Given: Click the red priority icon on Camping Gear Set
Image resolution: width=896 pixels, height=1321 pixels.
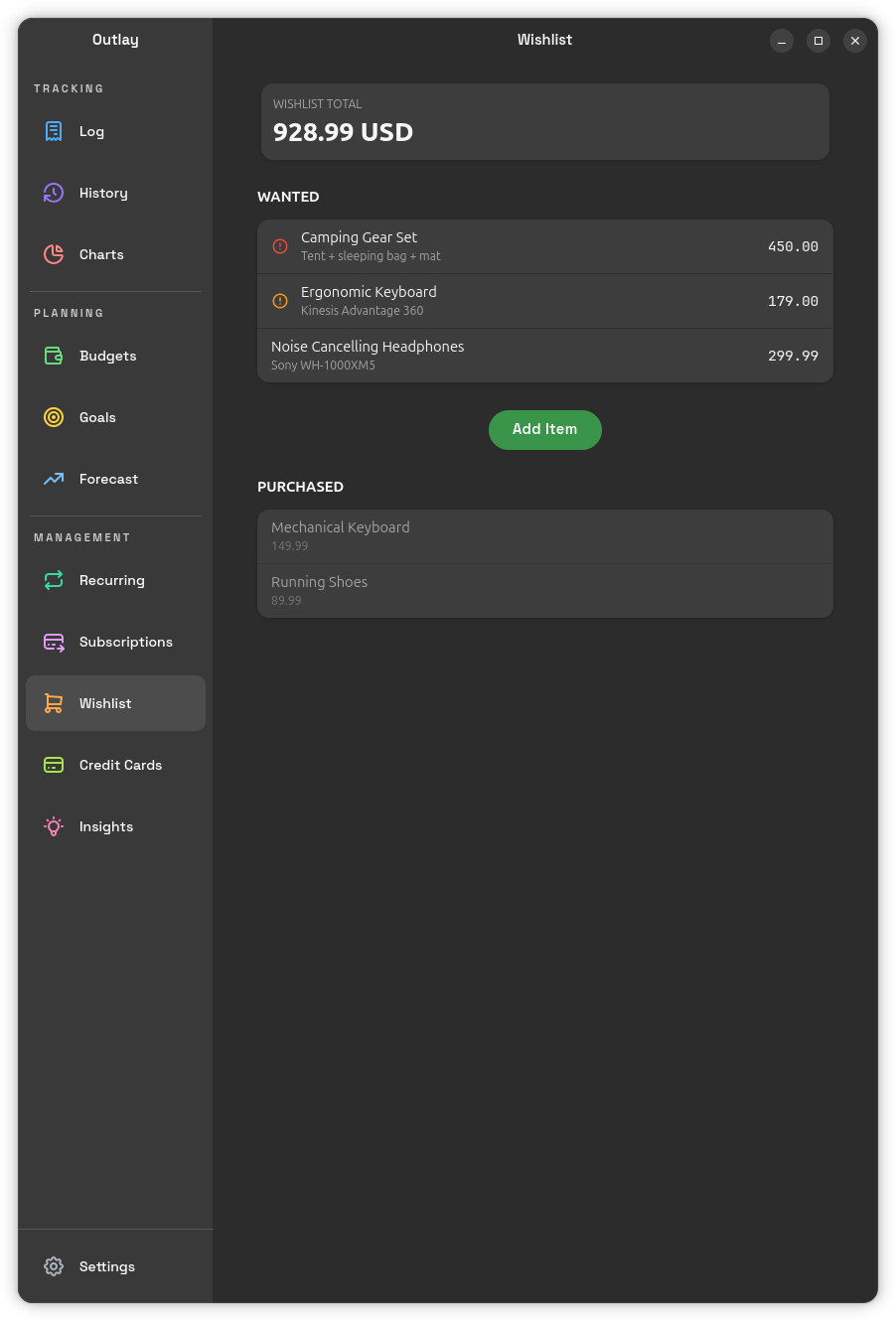Looking at the screenshot, I should 280,246.
